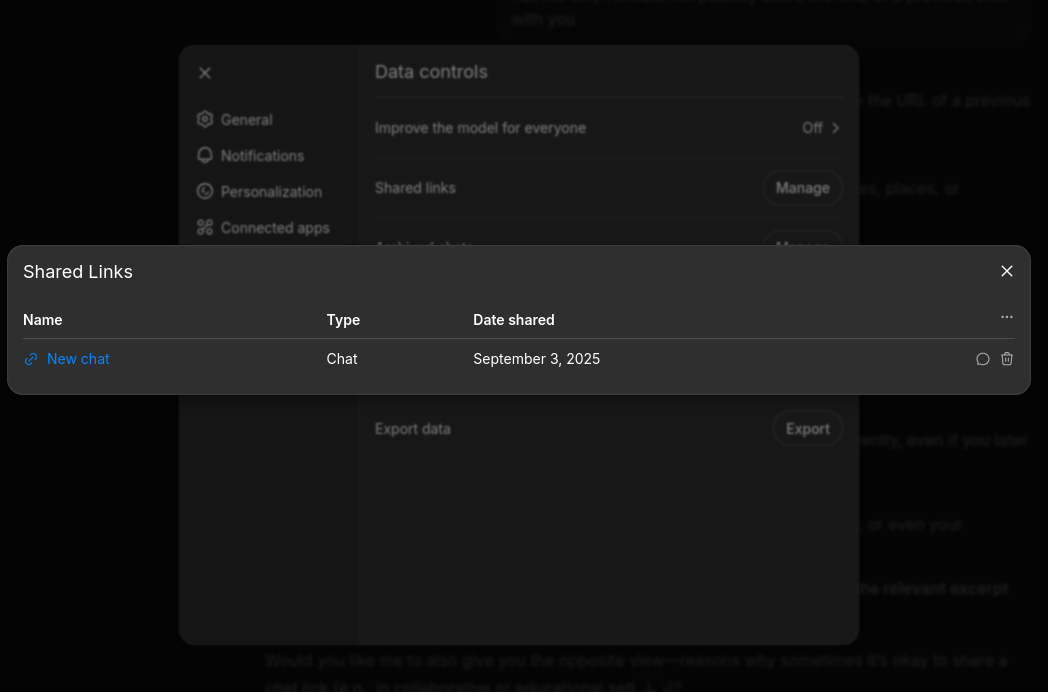Select the General gear icon

point(205,119)
